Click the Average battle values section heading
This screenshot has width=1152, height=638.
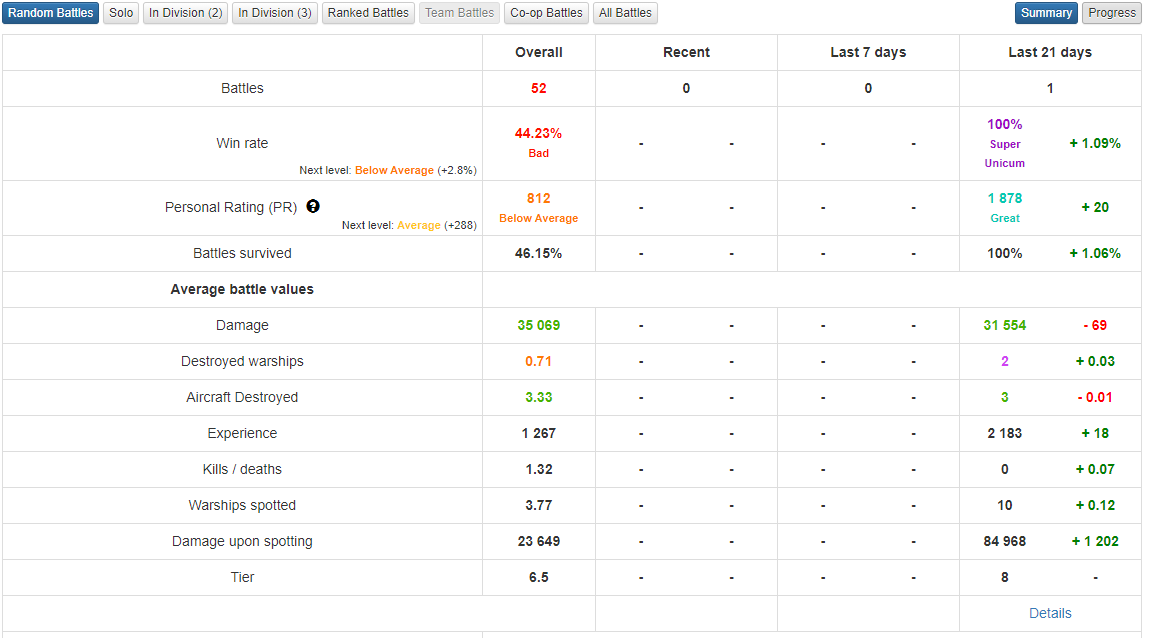click(242, 289)
